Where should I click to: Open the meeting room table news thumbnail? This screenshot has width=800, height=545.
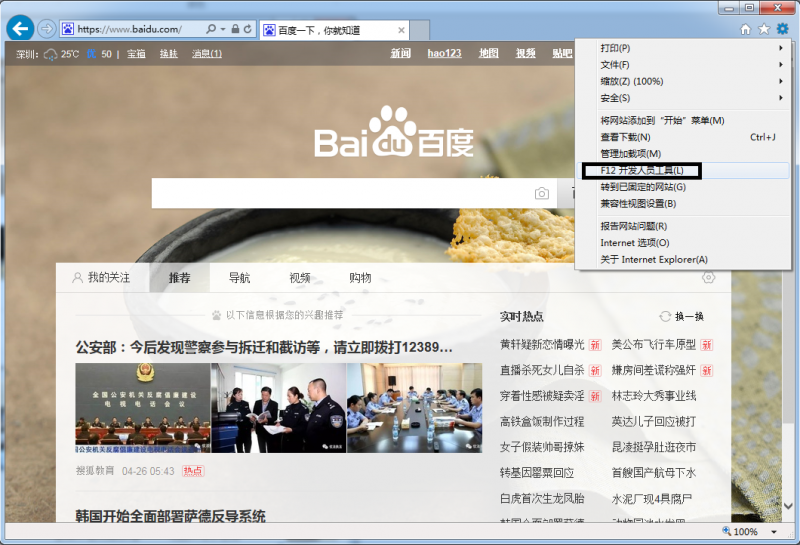pos(414,408)
